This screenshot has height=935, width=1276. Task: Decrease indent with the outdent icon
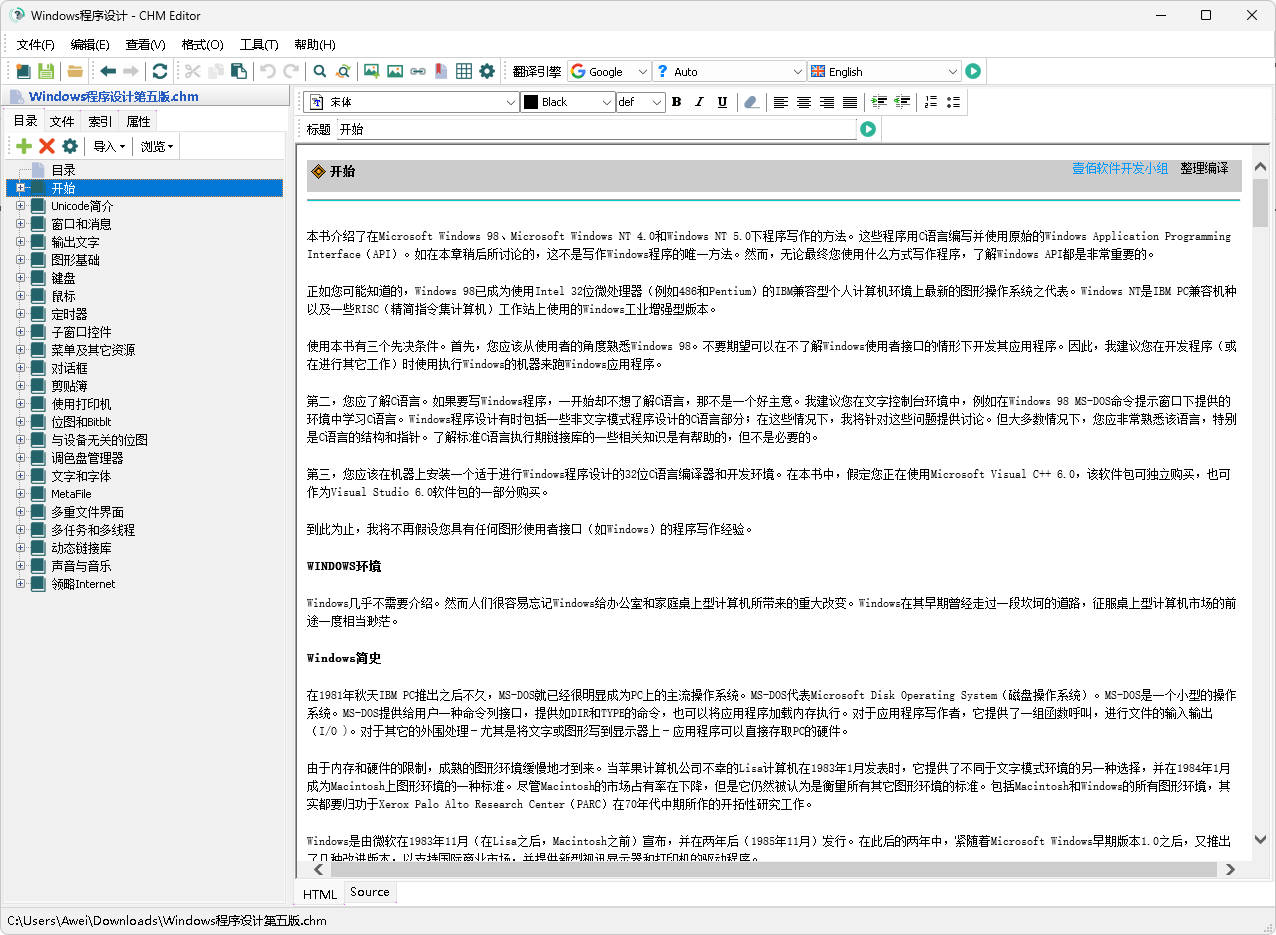902,102
